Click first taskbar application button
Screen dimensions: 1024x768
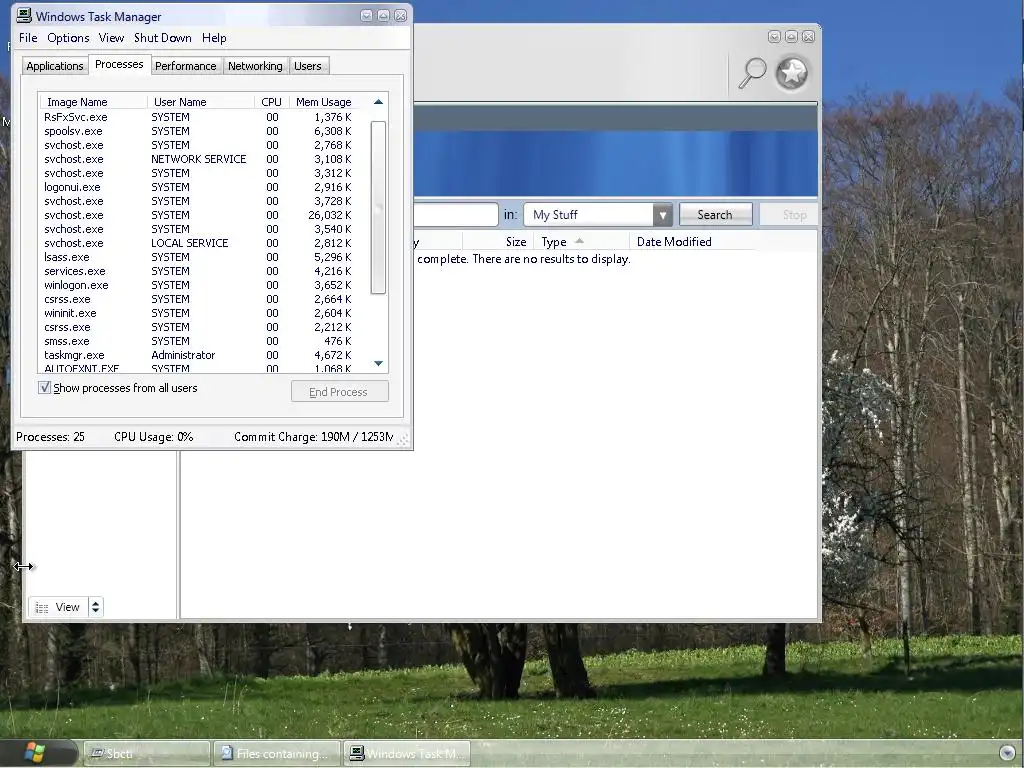(x=147, y=753)
